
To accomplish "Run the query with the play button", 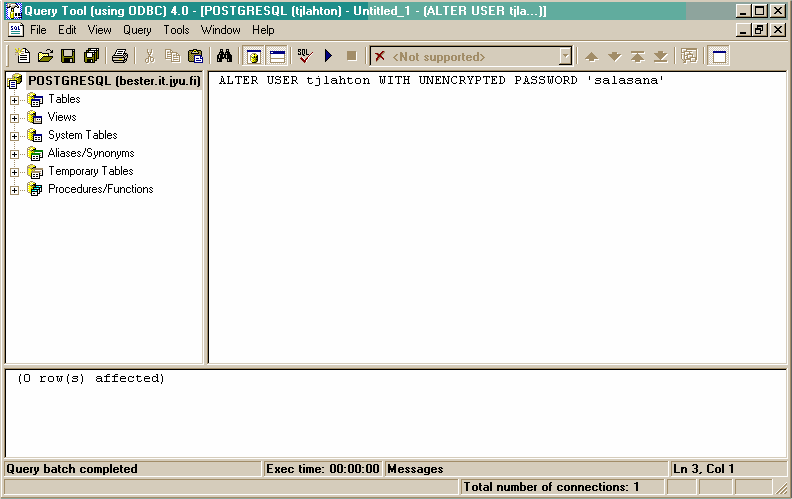I will tap(328, 56).
